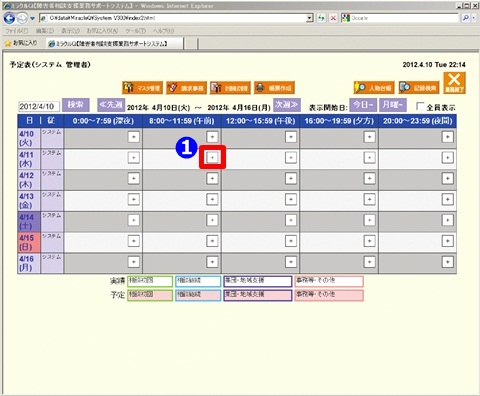Click the 月曜~ start-day button
480x396 pixels.
pos(392,105)
